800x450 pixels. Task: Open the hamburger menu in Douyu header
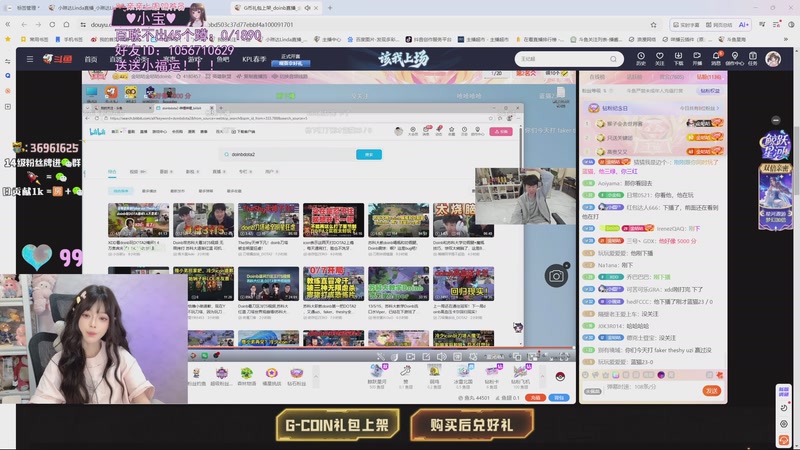(x=30, y=59)
